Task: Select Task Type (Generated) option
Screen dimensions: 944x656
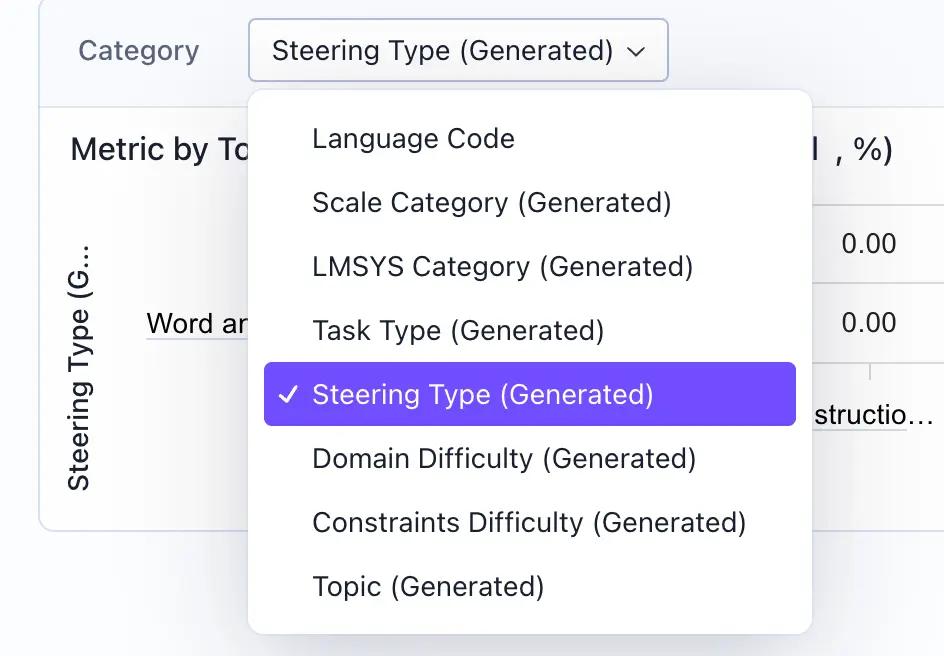Action: coord(458,331)
